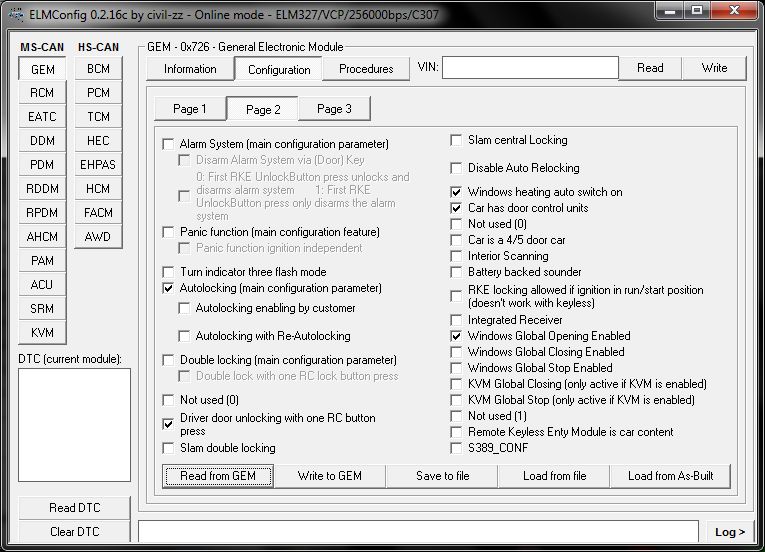Open the BCM module on HS-CAN
This screenshot has width=765, height=552.
click(x=98, y=69)
